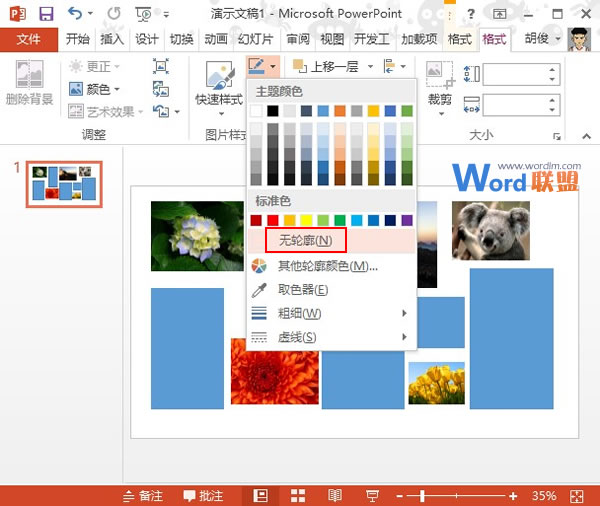Click the 35% zoom level

(x=544, y=496)
